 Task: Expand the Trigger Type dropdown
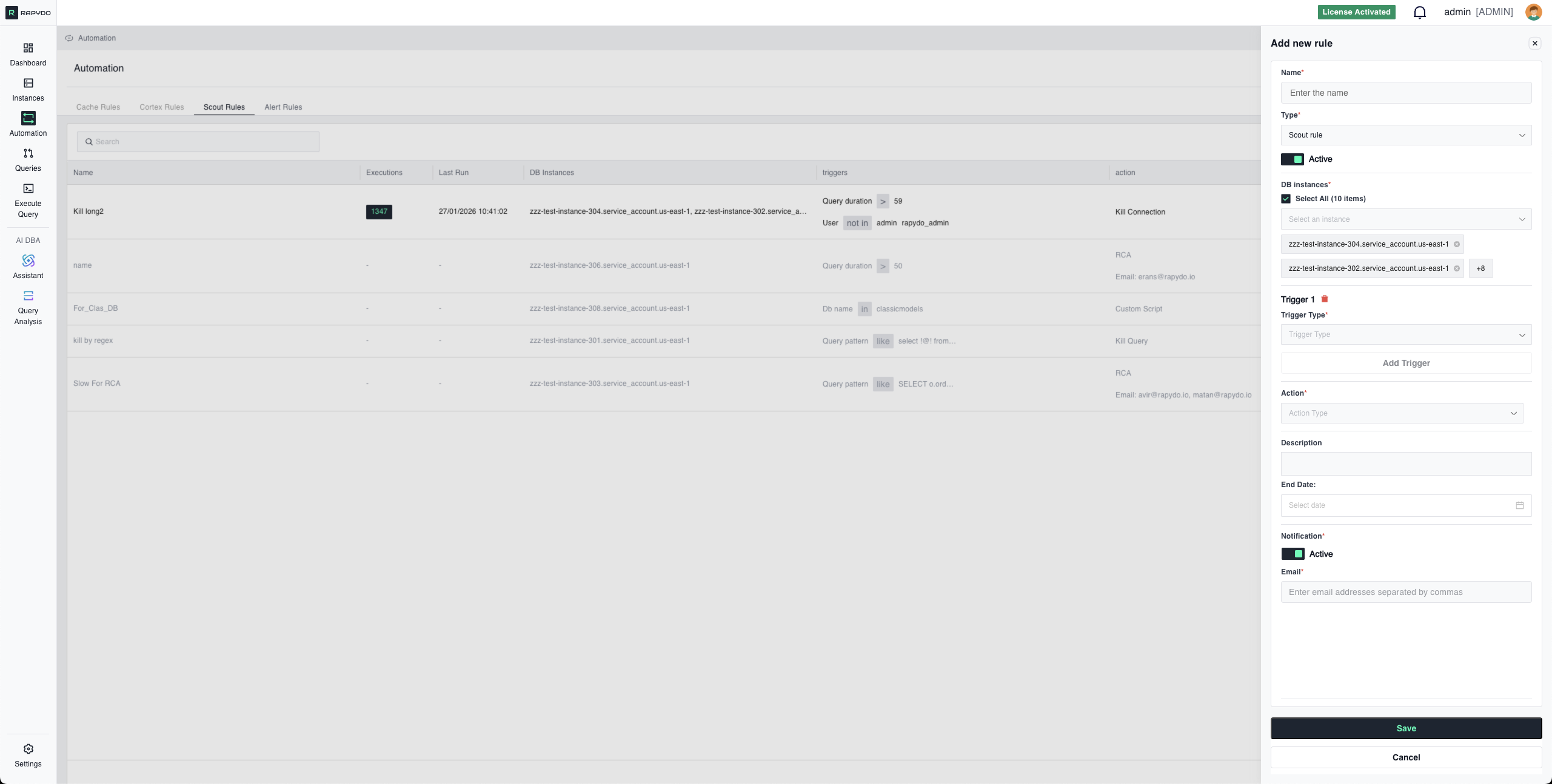click(1406, 335)
